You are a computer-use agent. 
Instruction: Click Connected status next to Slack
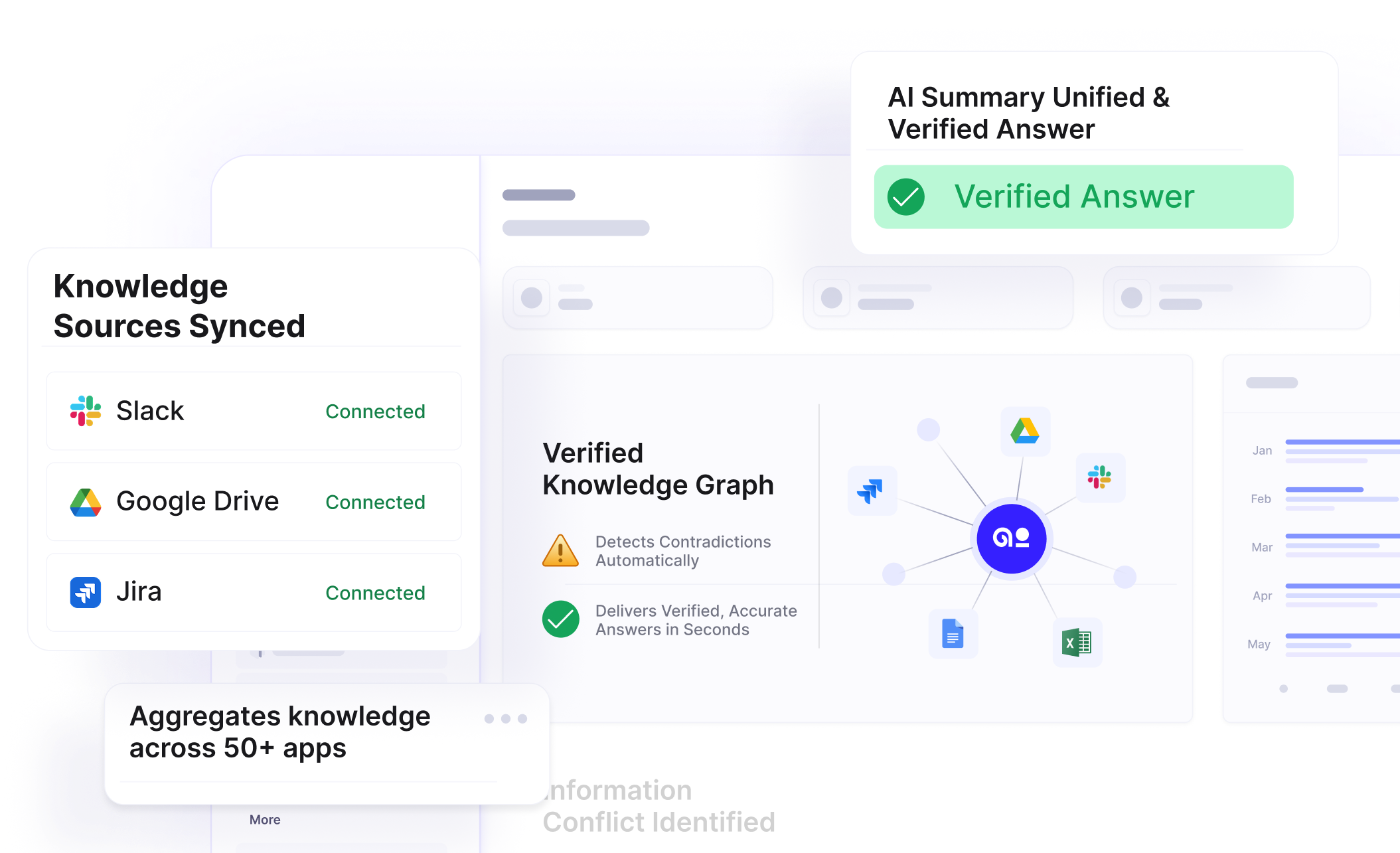click(375, 412)
